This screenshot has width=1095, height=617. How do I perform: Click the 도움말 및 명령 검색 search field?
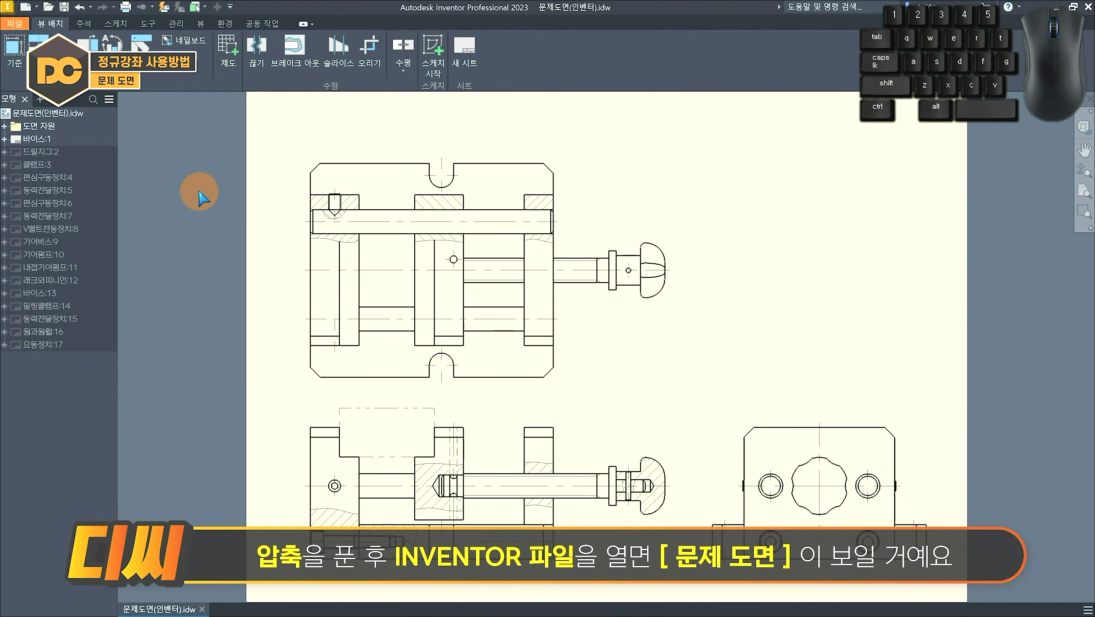824,7
